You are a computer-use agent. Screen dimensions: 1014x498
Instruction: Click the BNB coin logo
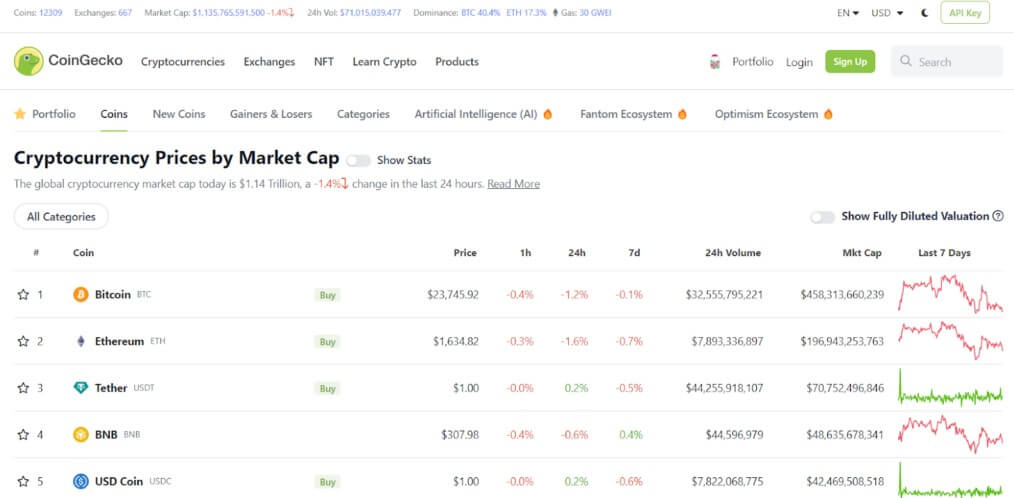[81, 435]
